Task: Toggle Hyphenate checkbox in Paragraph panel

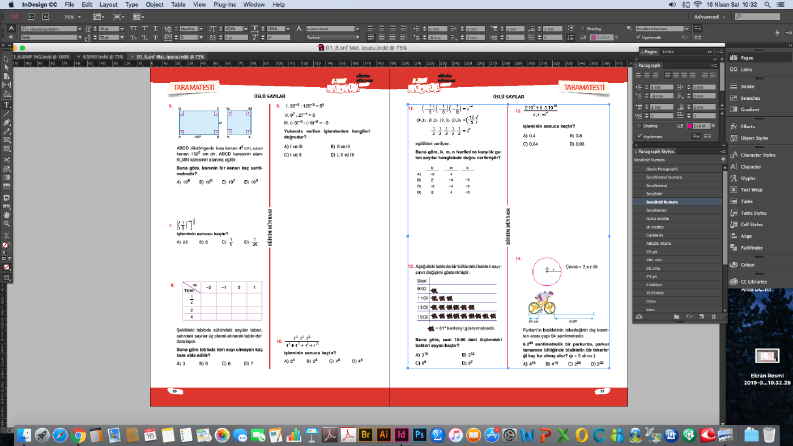Action: pos(639,137)
